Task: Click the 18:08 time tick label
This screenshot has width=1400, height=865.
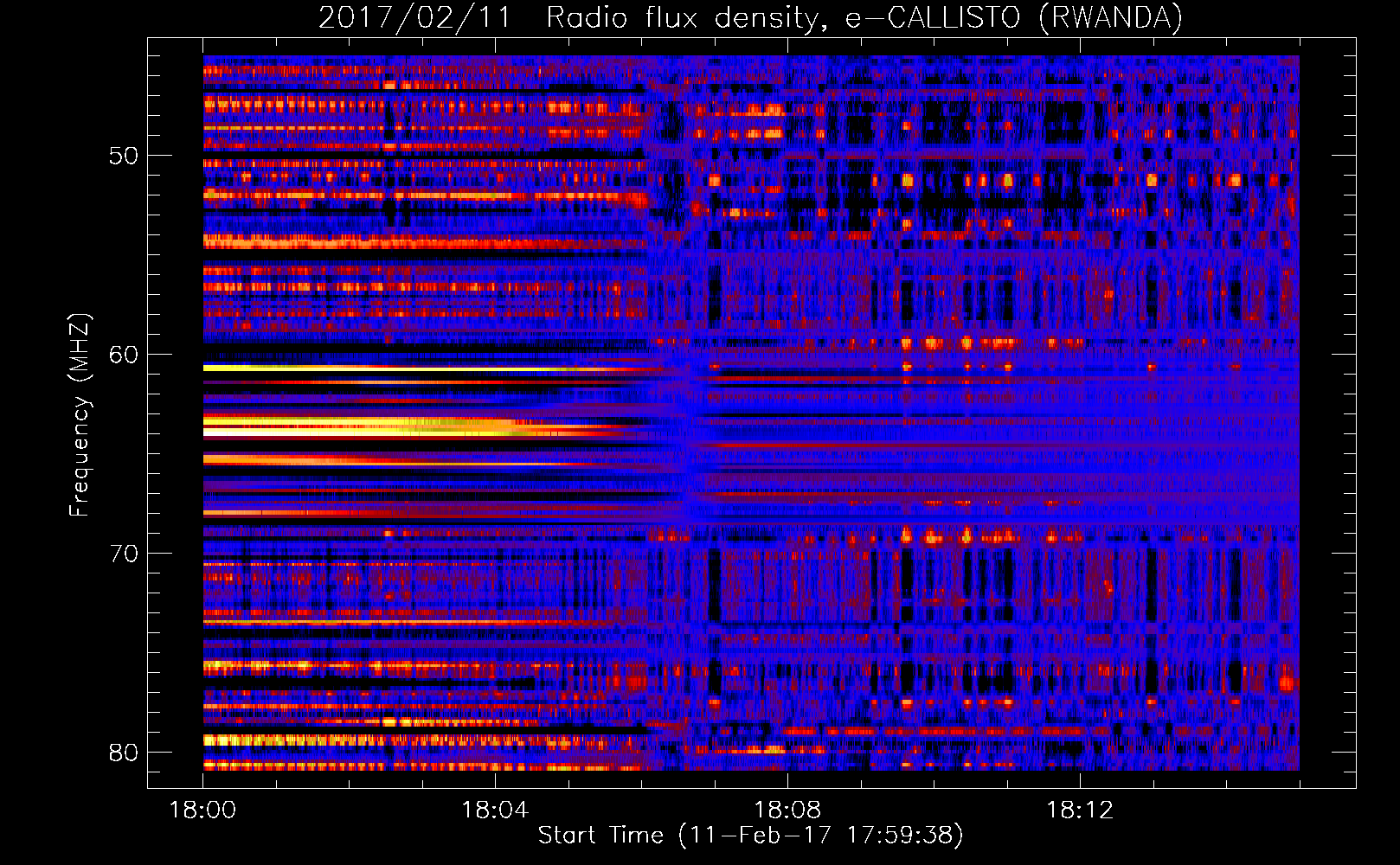Action: point(787,810)
